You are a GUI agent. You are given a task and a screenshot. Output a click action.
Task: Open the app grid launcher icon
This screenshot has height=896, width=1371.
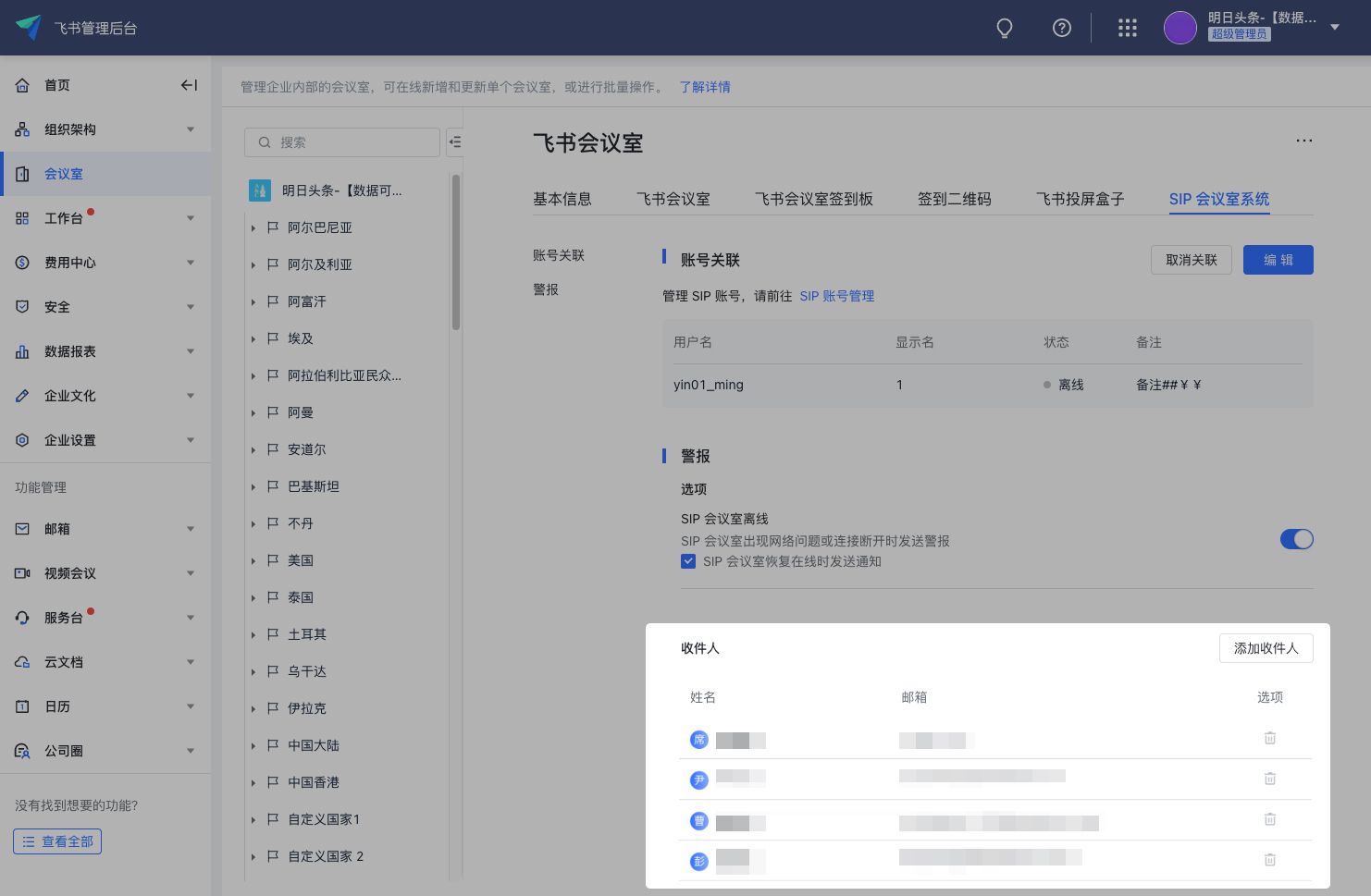(1127, 28)
